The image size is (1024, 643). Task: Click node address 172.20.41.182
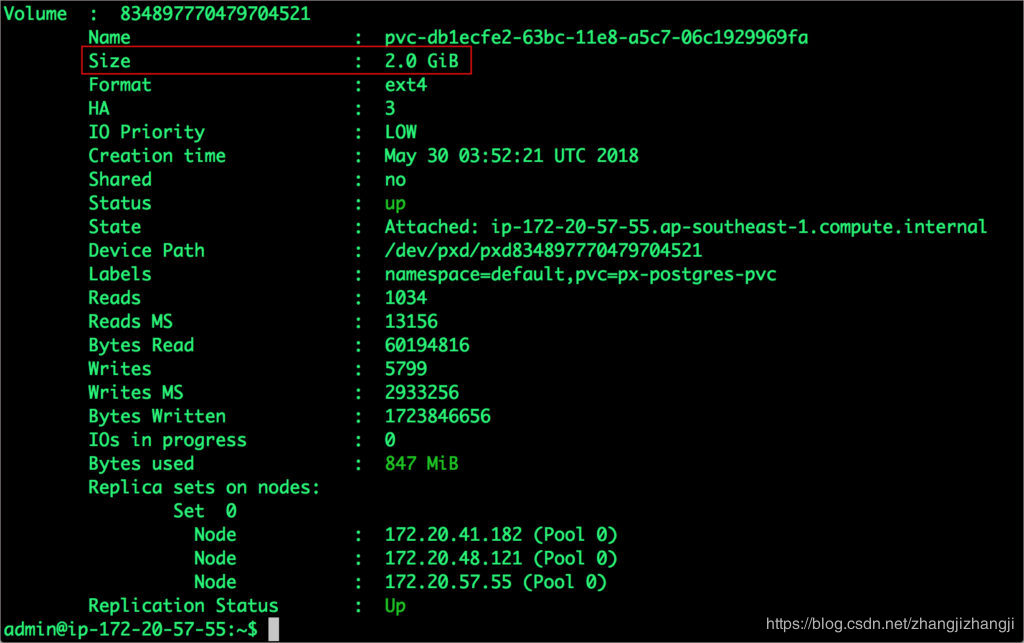click(x=453, y=535)
